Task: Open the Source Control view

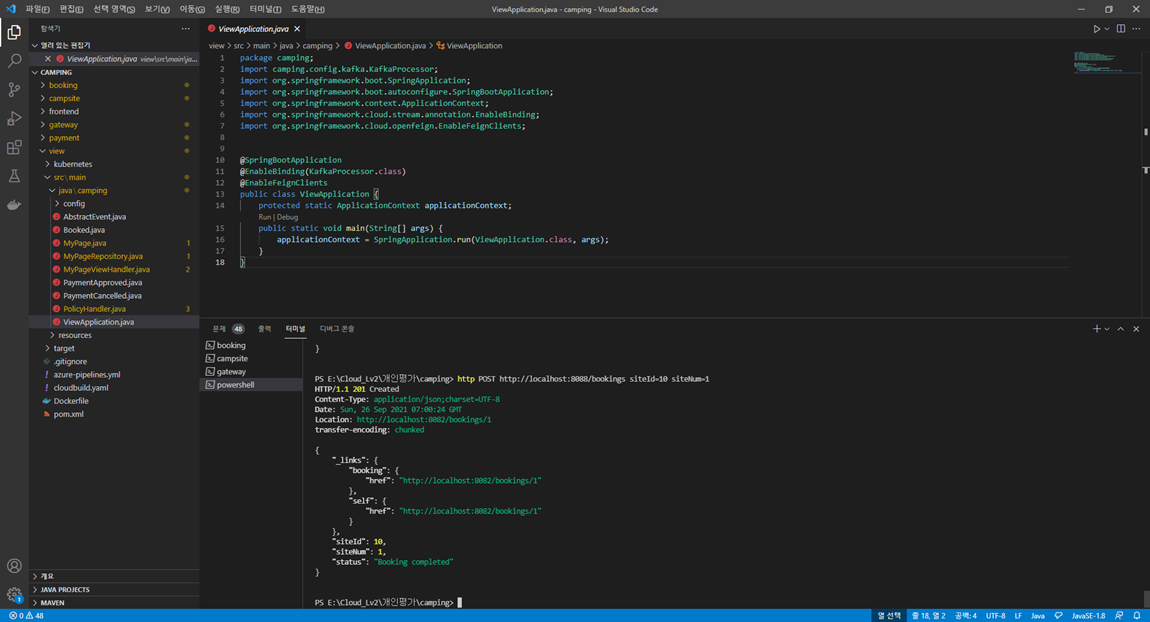Action: click(x=14, y=89)
